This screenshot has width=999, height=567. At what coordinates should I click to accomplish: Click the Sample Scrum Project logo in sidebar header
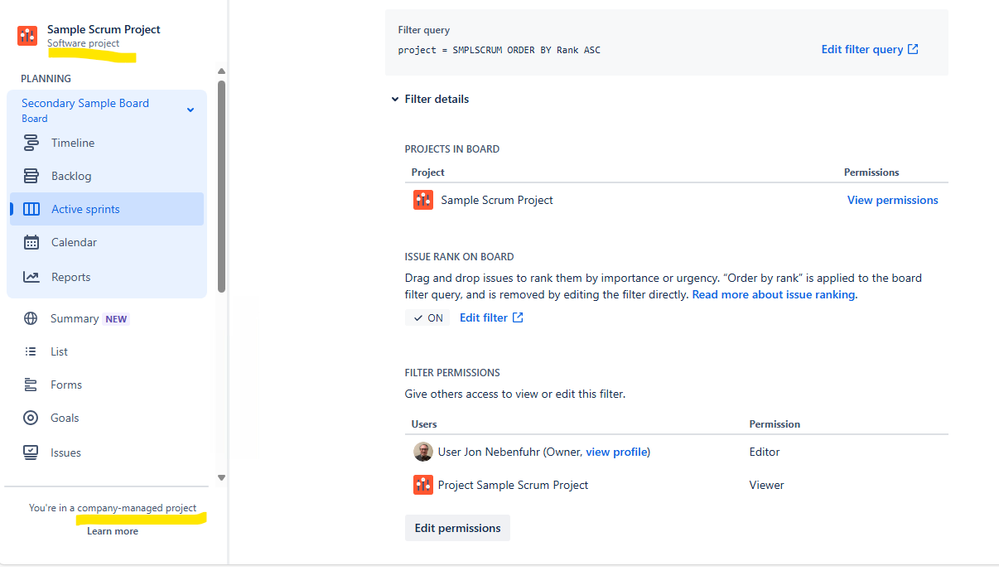tap(27, 36)
